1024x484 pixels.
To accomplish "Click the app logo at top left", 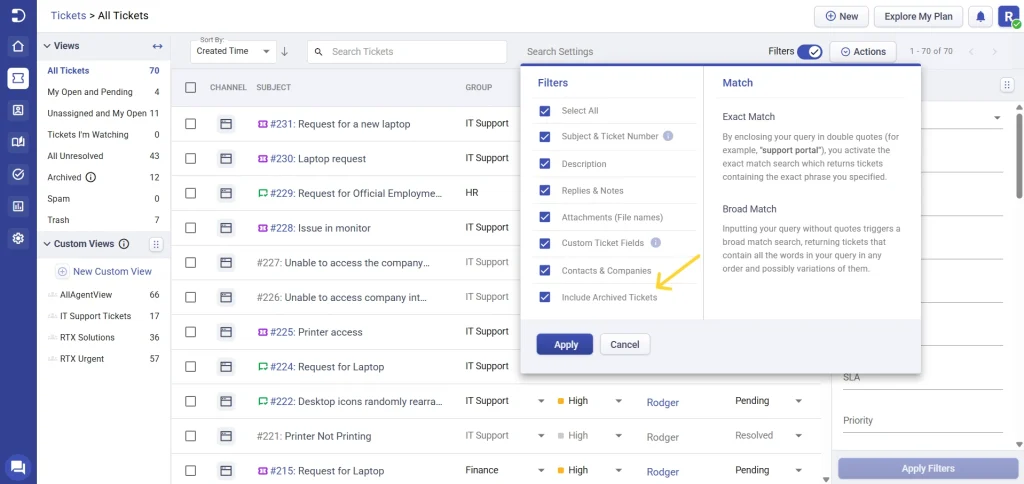I will point(18,15).
